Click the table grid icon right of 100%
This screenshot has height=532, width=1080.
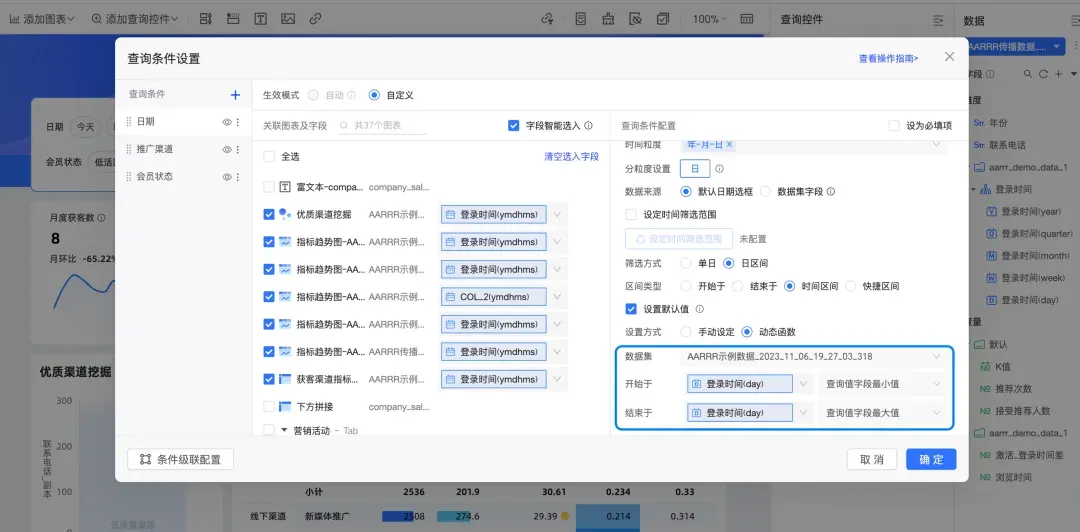tap(747, 19)
